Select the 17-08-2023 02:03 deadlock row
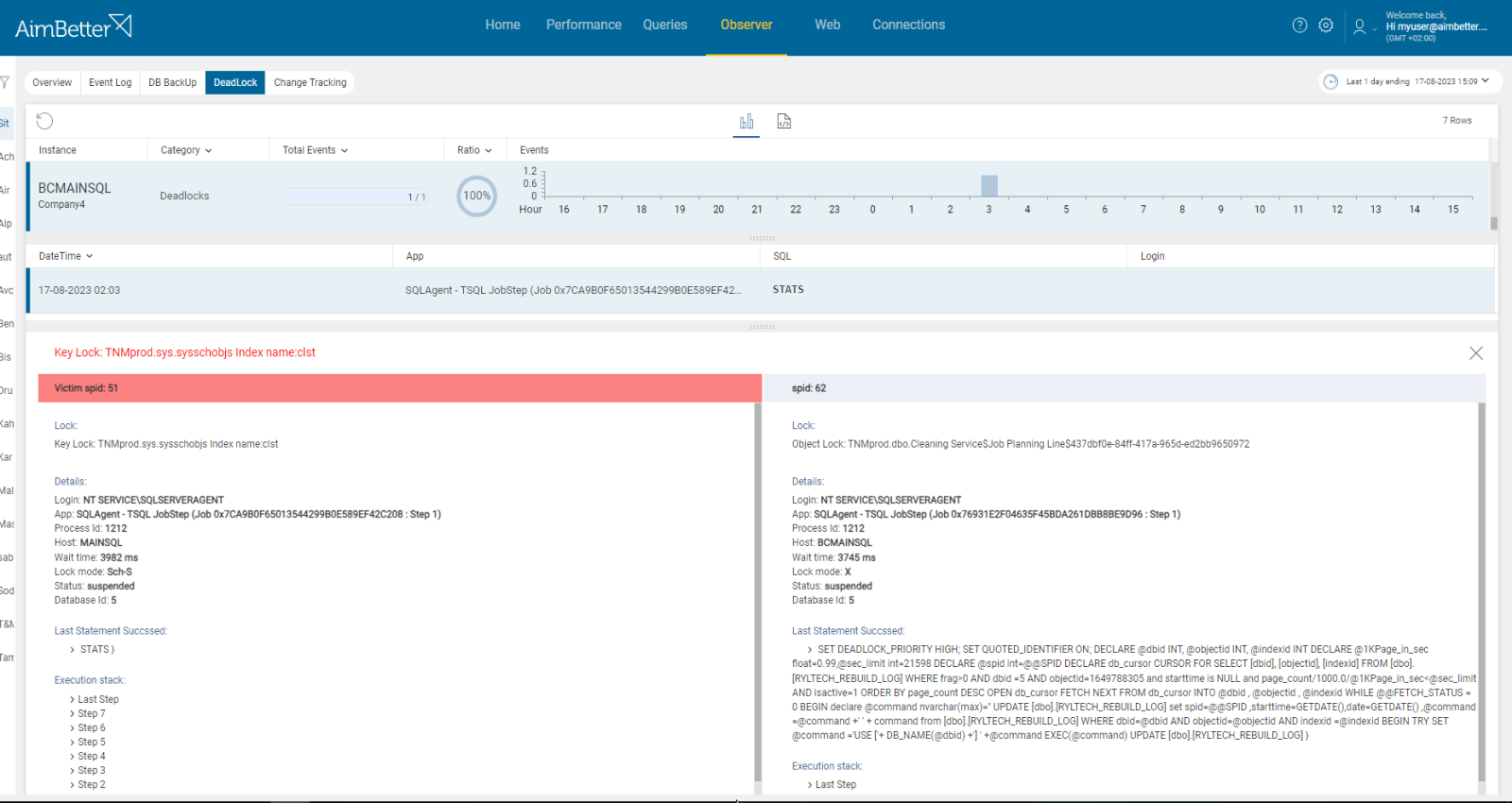Image resolution: width=1512 pixels, height=803 pixels. (x=761, y=290)
